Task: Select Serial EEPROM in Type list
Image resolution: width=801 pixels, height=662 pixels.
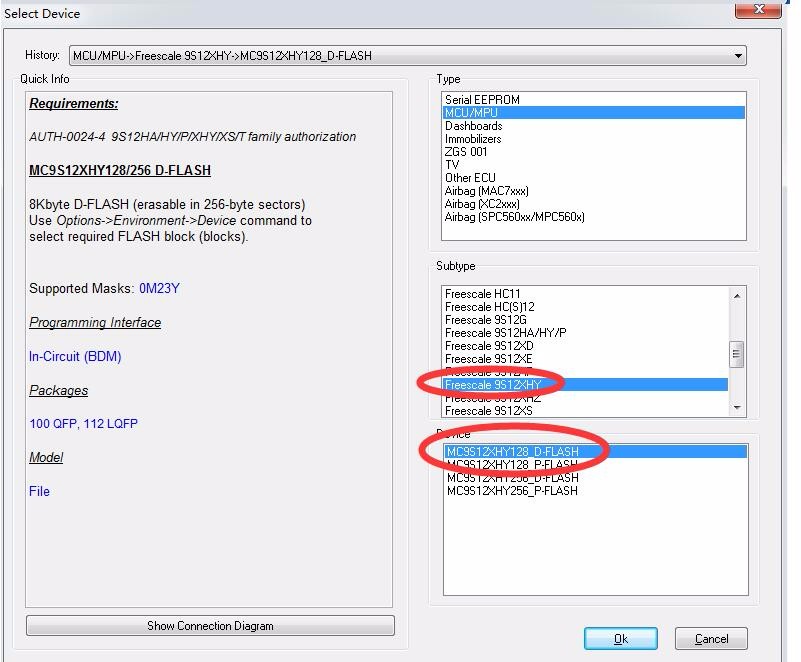Action: (x=593, y=100)
